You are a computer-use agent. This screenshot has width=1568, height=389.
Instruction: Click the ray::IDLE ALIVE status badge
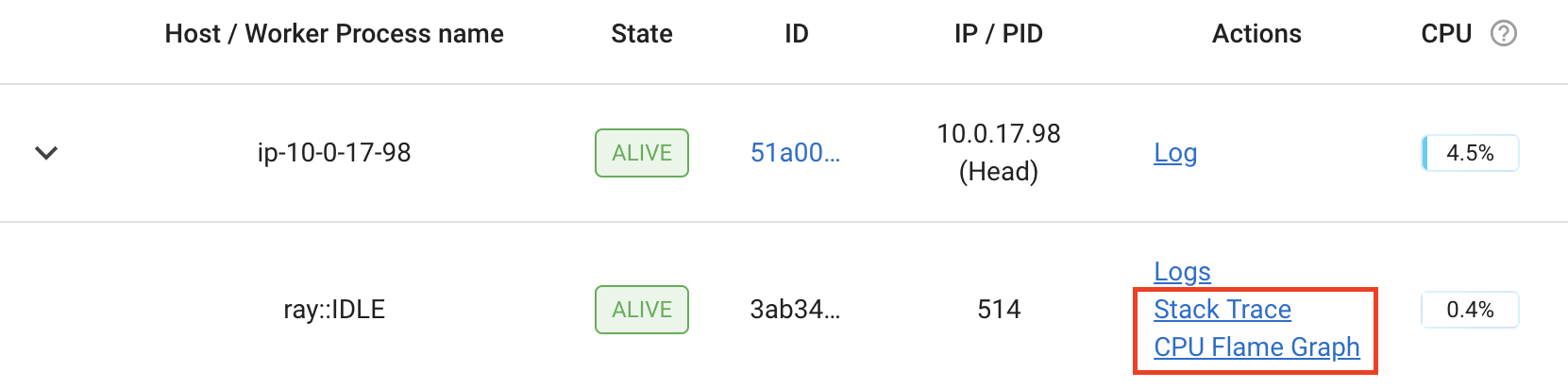point(642,310)
